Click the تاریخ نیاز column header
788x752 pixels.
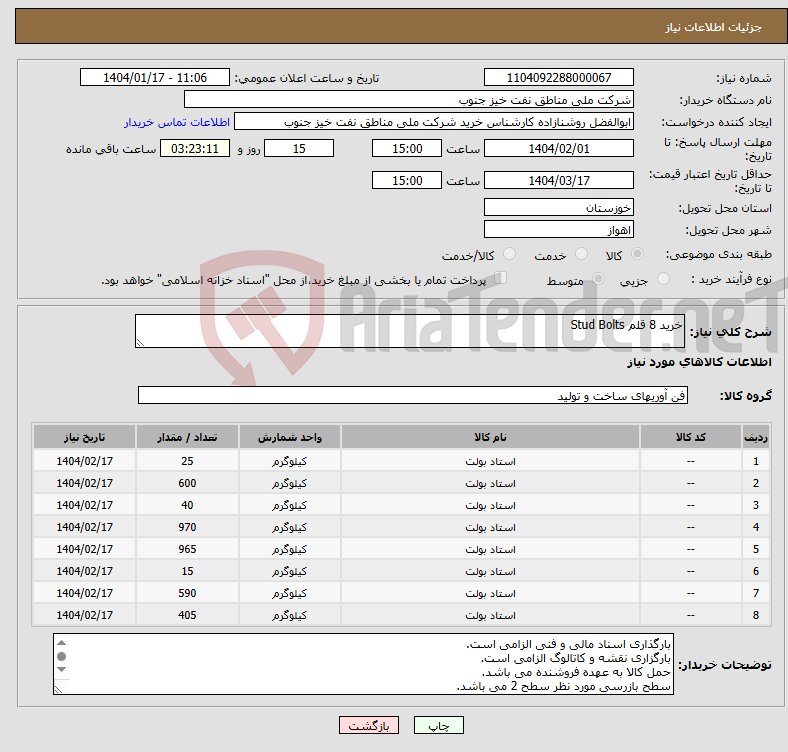tap(85, 438)
